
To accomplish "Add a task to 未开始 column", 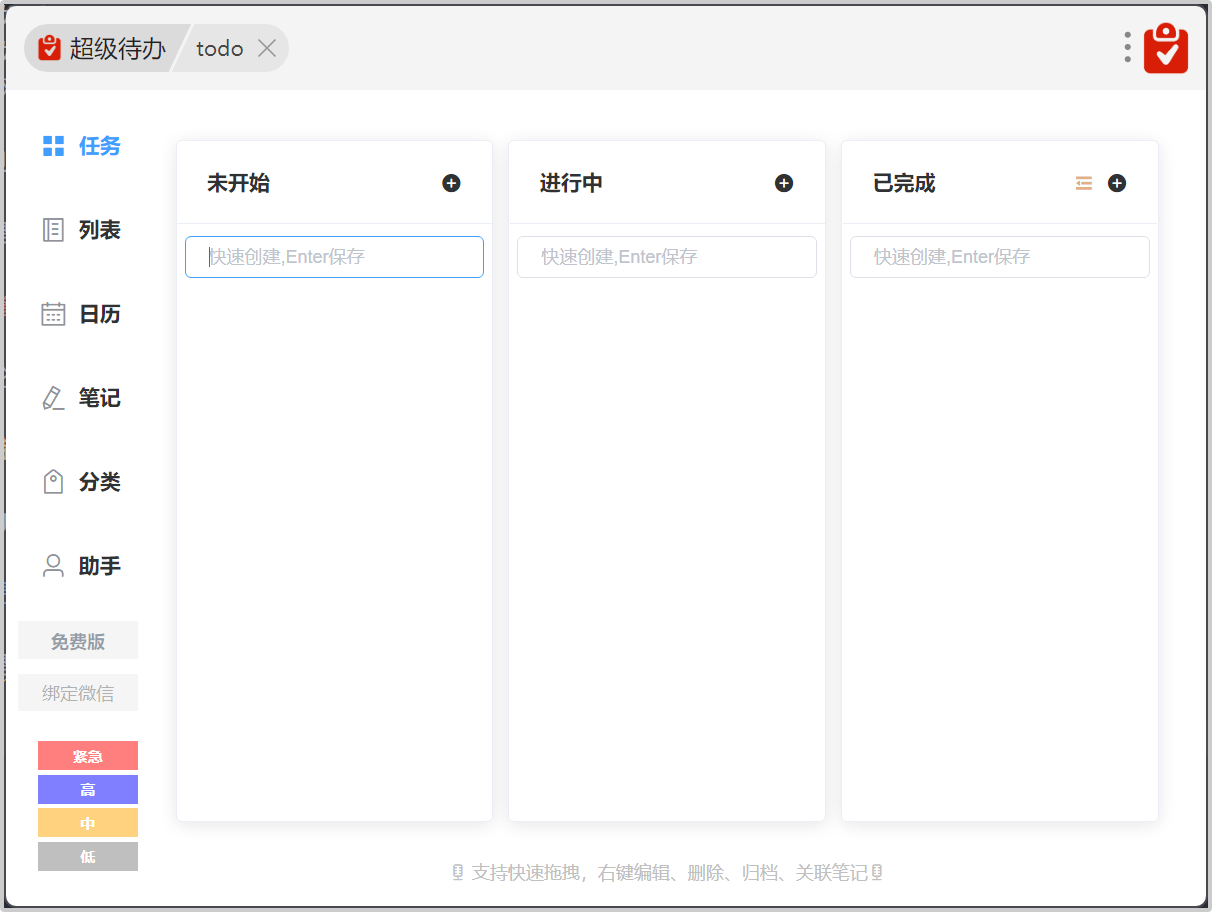I will coord(451,183).
